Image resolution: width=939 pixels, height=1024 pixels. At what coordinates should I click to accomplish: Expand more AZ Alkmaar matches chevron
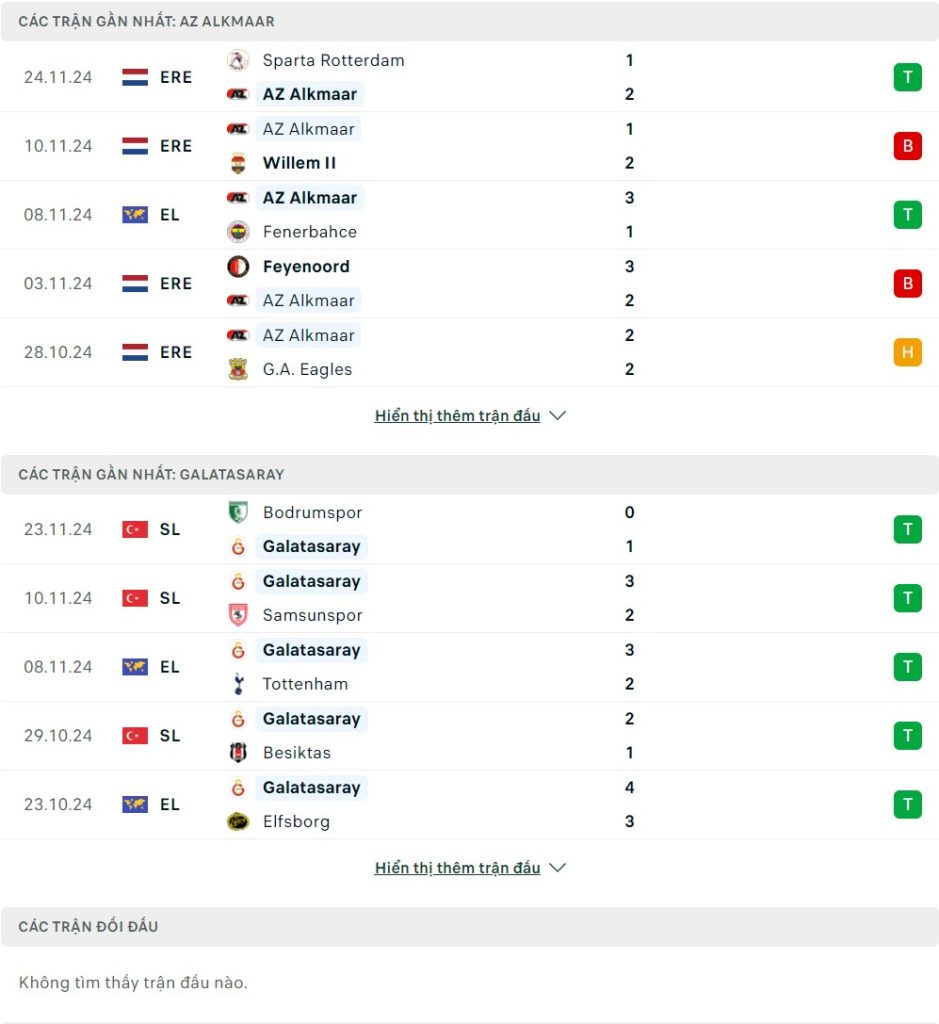tap(558, 416)
